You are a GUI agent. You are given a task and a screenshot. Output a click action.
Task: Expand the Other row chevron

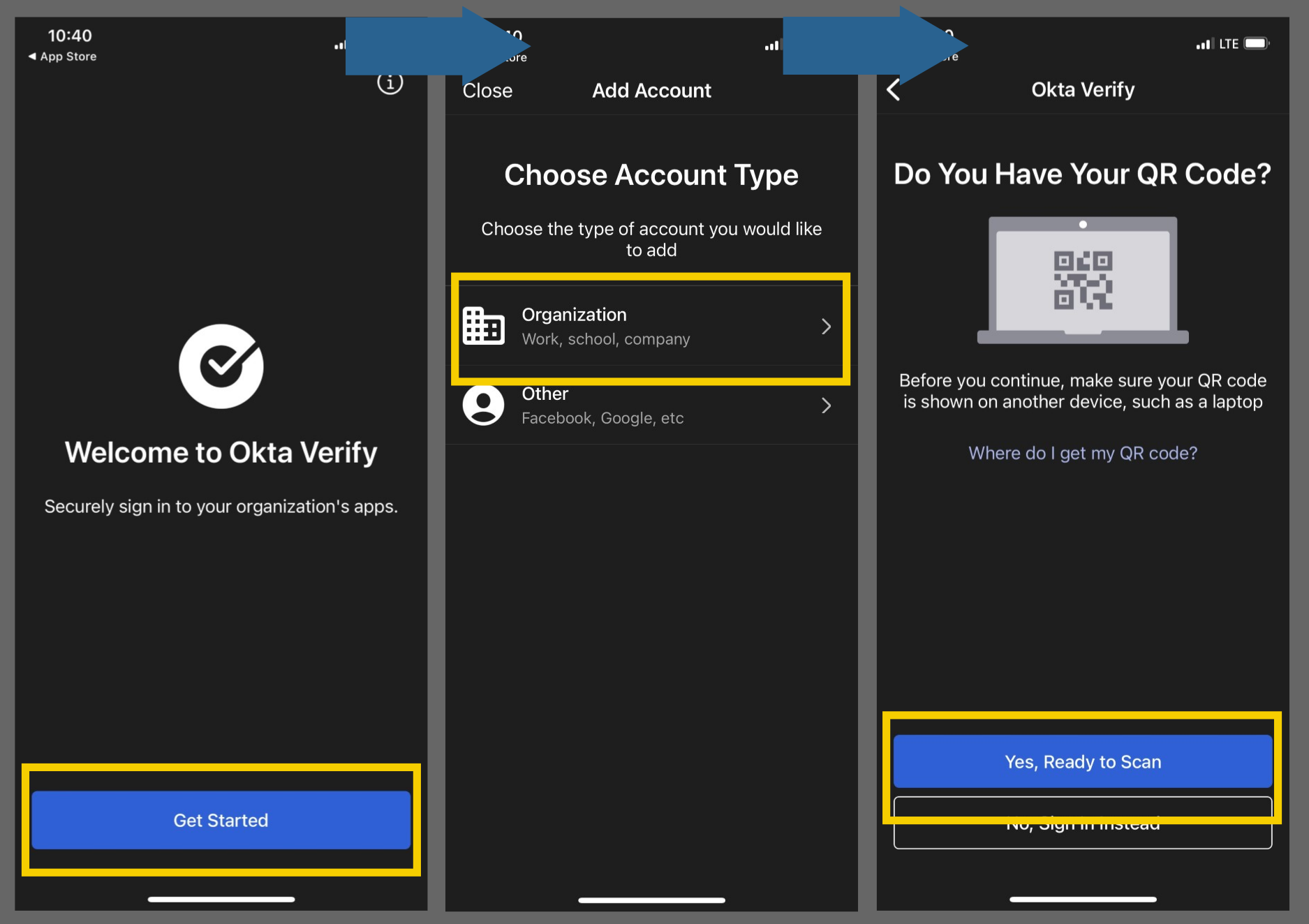click(x=826, y=405)
